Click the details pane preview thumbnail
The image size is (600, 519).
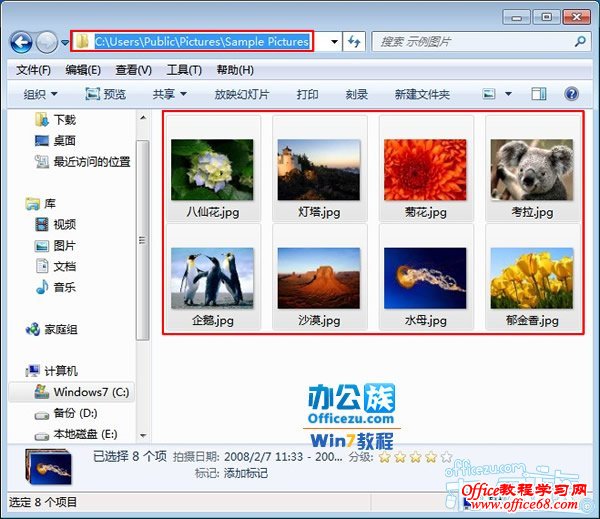[x=49, y=467]
